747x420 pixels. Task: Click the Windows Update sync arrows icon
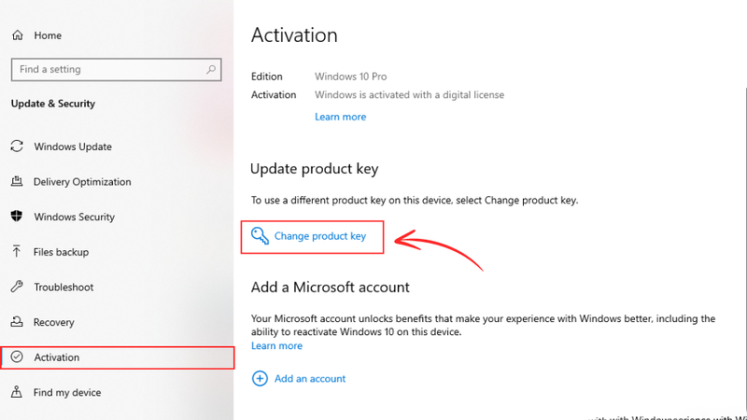[17, 147]
